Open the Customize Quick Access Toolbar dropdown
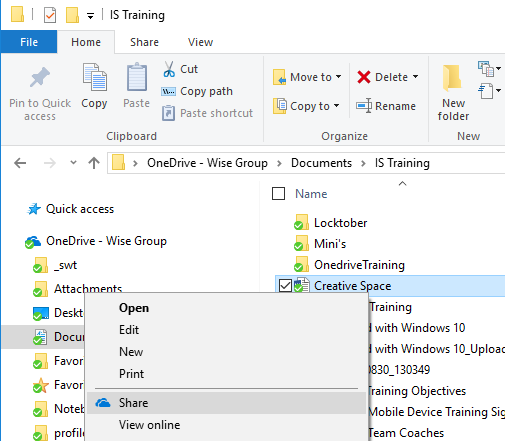505x441 pixels. pos(90,16)
